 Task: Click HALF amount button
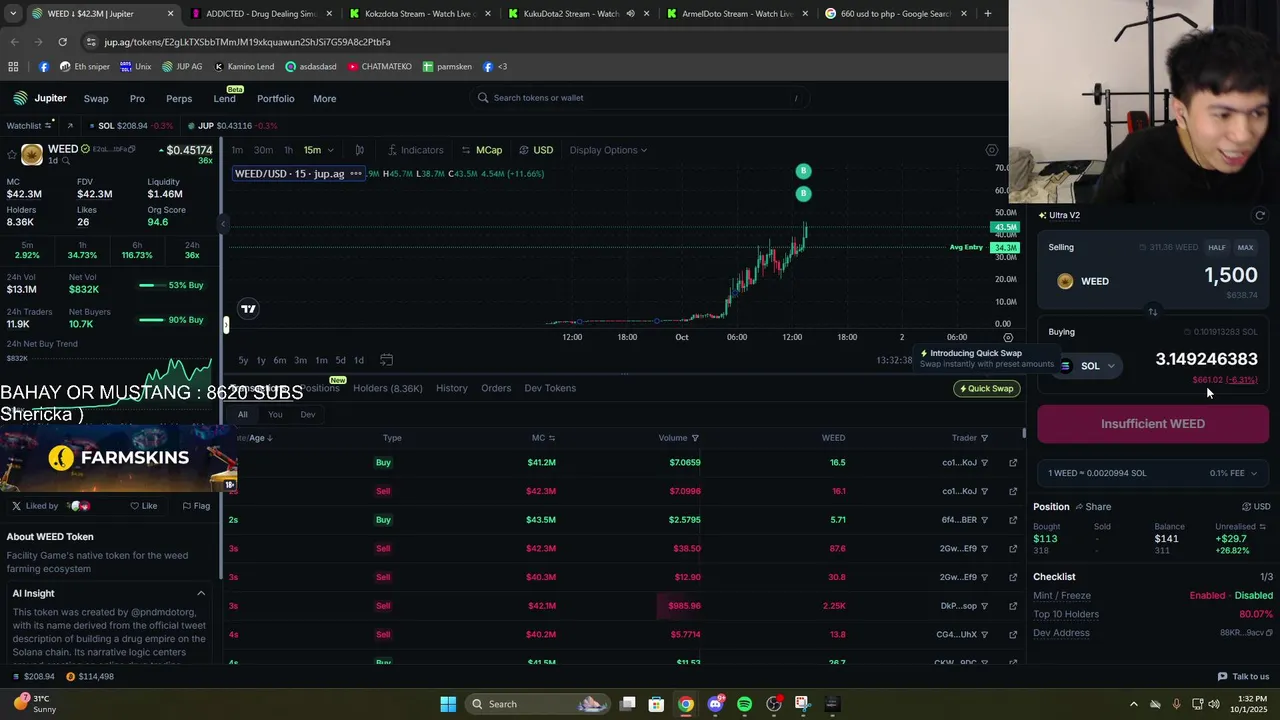click(1216, 248)
